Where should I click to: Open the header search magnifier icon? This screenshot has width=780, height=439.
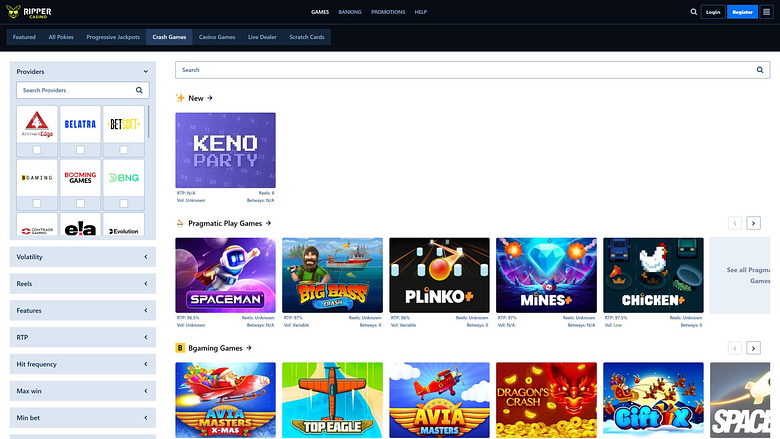tap(693, 12)
